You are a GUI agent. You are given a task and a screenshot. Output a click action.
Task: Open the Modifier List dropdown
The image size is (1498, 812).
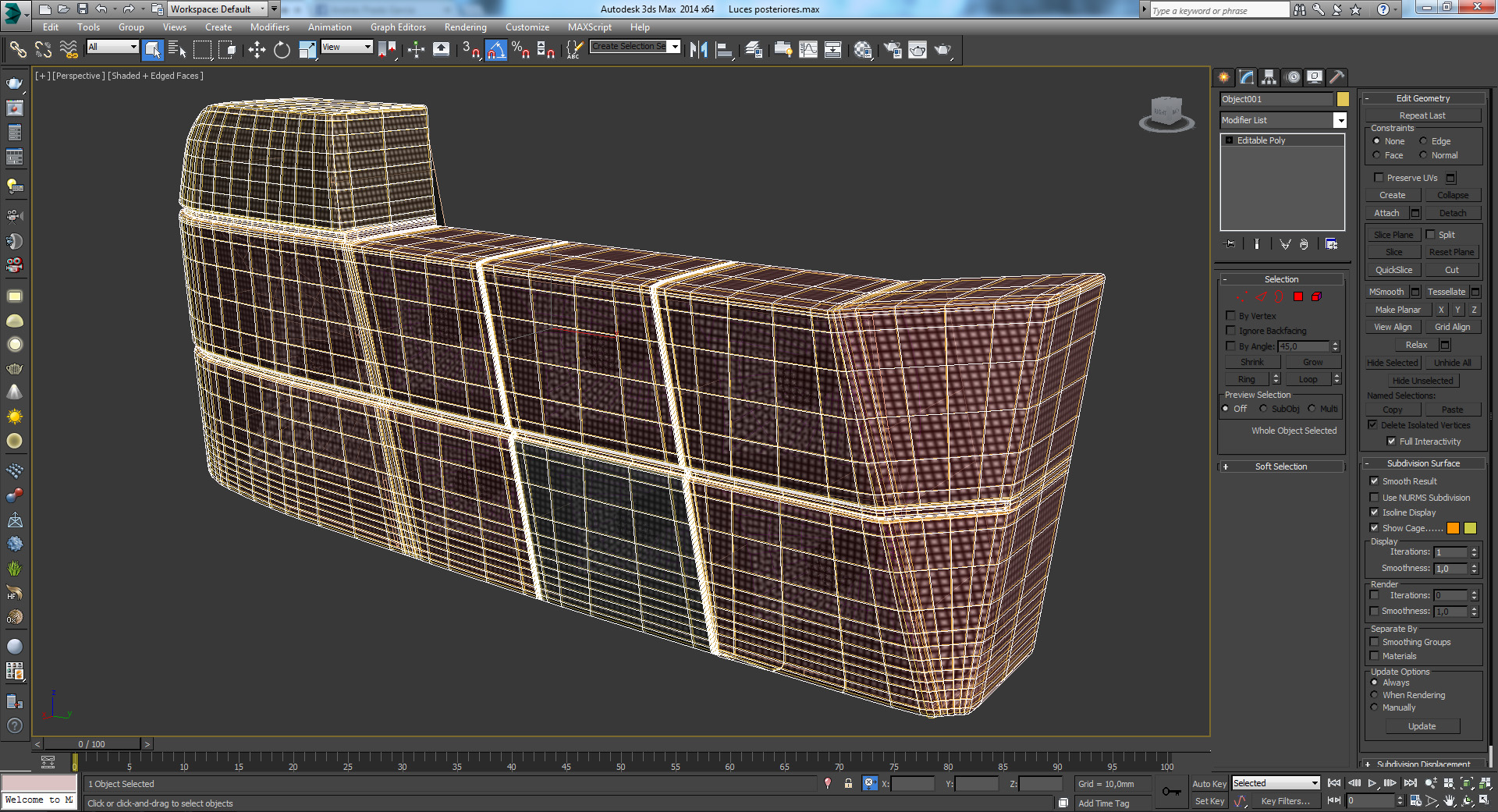click(x=1339, y=120)
